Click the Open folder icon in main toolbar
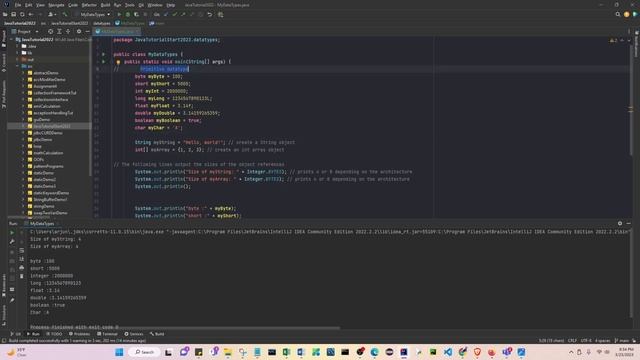640x360 pixels. tap(5, 14)
